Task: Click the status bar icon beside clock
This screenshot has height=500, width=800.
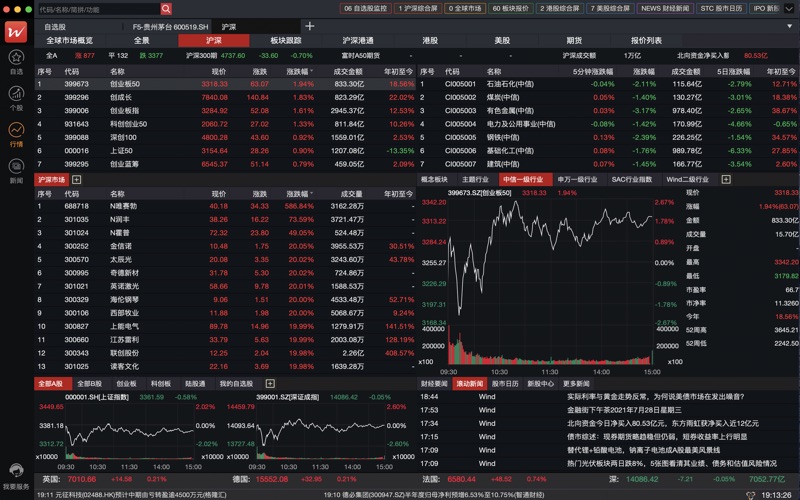Action: [751, 495]
